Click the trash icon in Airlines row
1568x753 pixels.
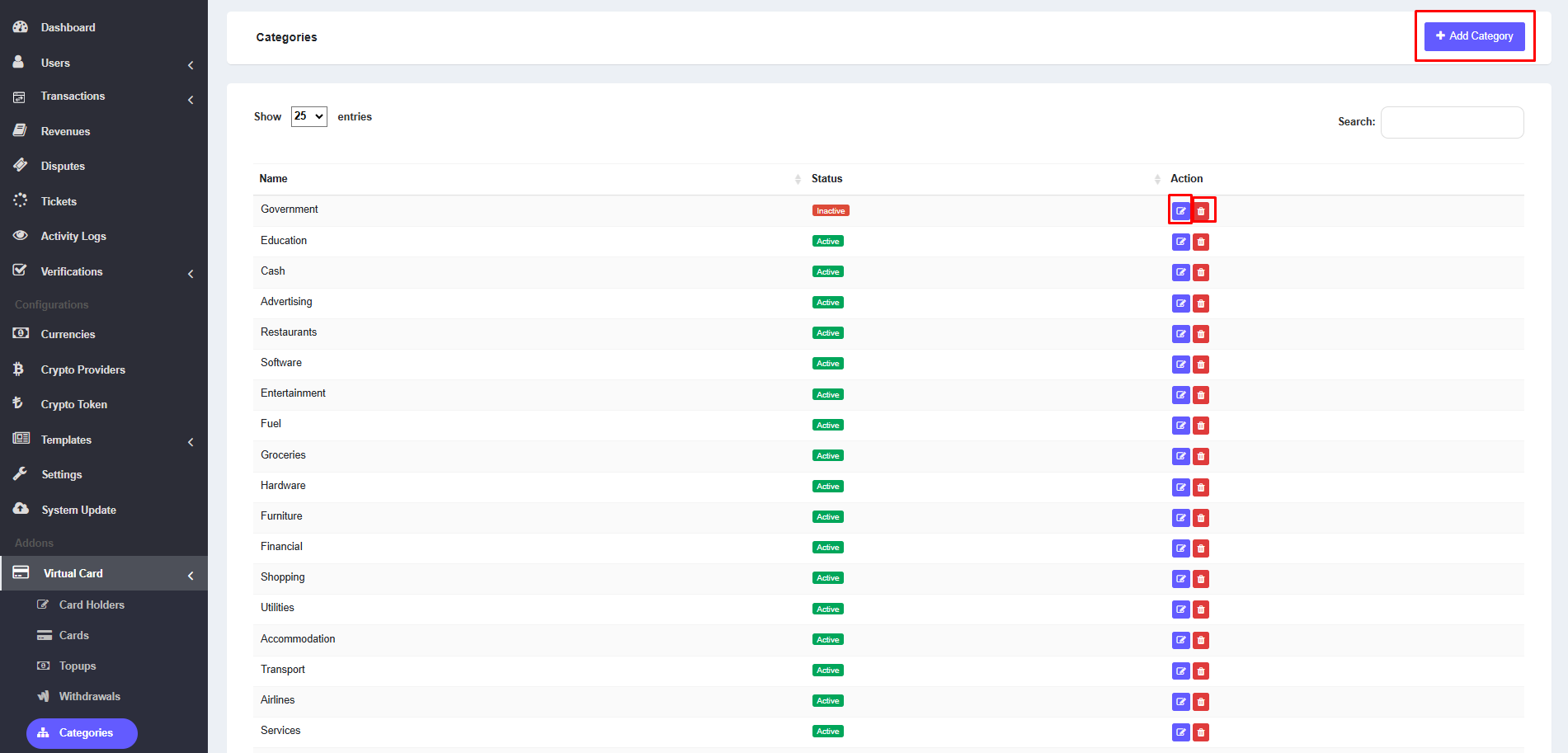pos(1201,702)
